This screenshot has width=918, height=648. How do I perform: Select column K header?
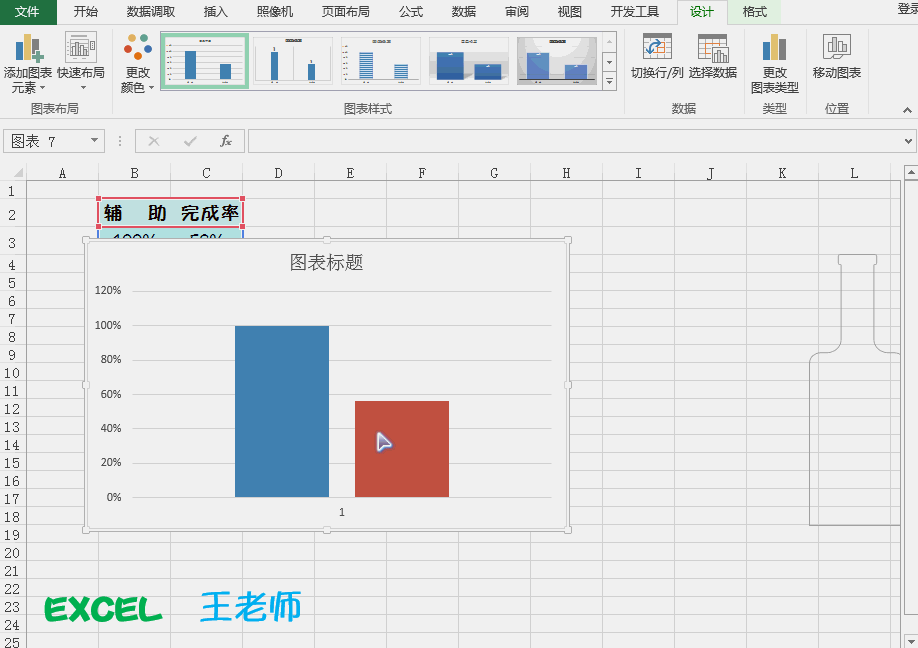click(782, 173)
